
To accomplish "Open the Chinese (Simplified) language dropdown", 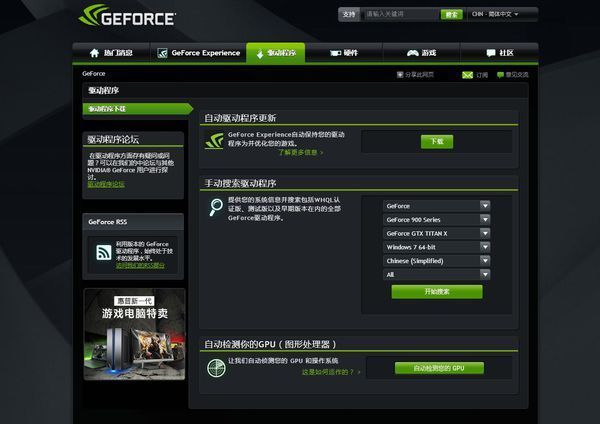I will tap(436, 260).
